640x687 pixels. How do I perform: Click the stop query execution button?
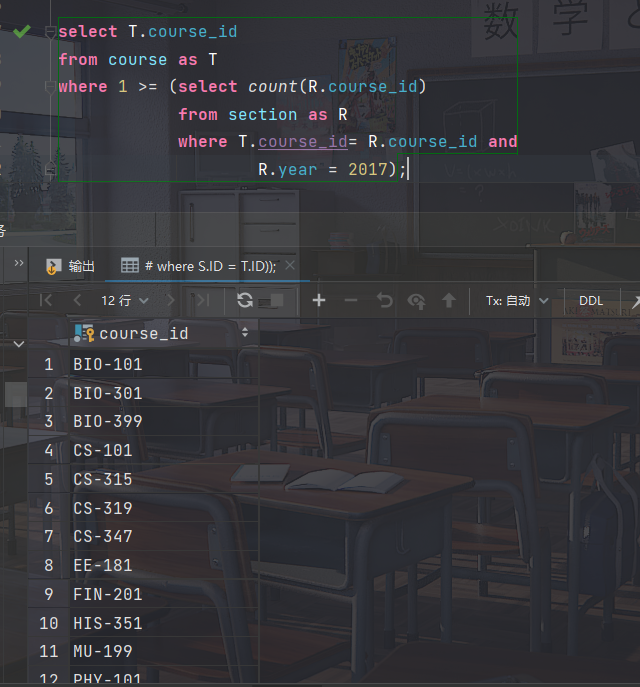[277, 301]
